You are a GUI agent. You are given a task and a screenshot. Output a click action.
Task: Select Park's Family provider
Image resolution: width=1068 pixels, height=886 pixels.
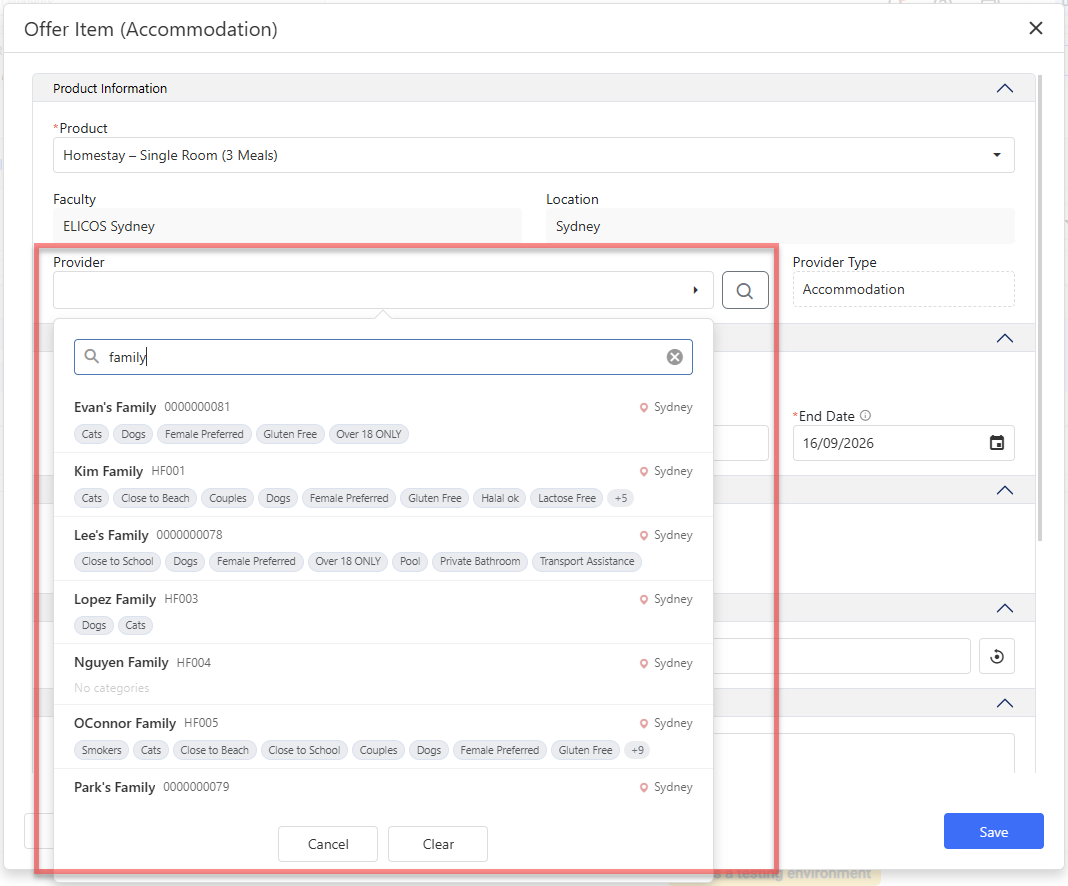pos(383,787)
